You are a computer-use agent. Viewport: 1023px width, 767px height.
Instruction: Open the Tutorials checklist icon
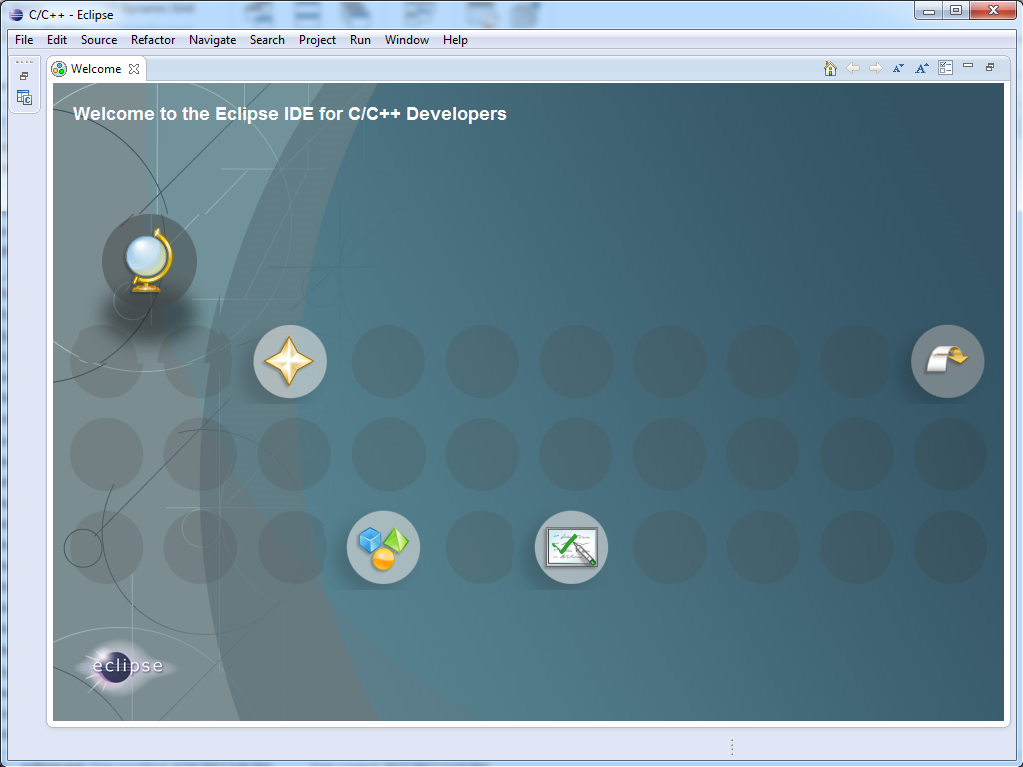coord(572,546)
